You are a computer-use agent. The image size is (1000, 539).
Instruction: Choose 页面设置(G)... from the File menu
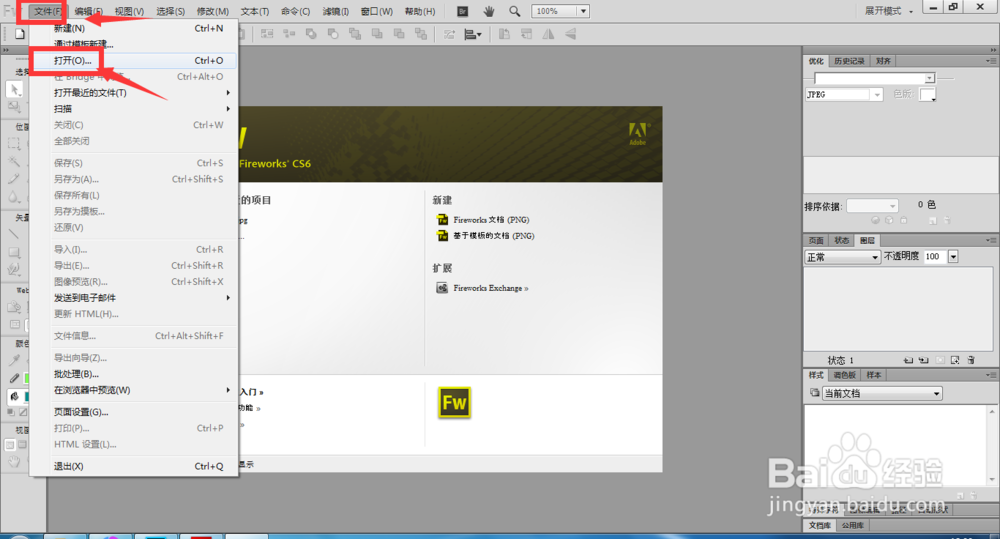tap(142, 412)
